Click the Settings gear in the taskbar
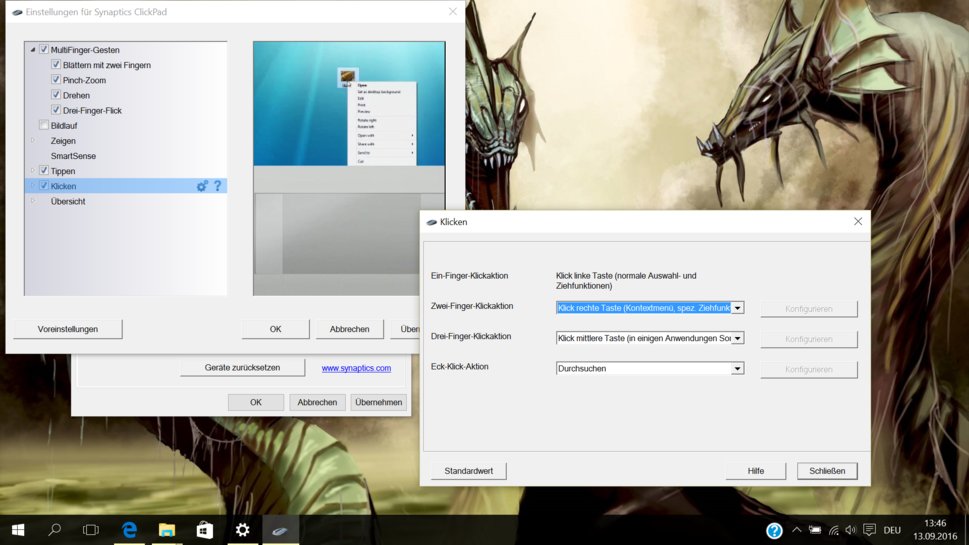Image resolution: width=969 pixels, height=545 pixels. click(242, 530)
